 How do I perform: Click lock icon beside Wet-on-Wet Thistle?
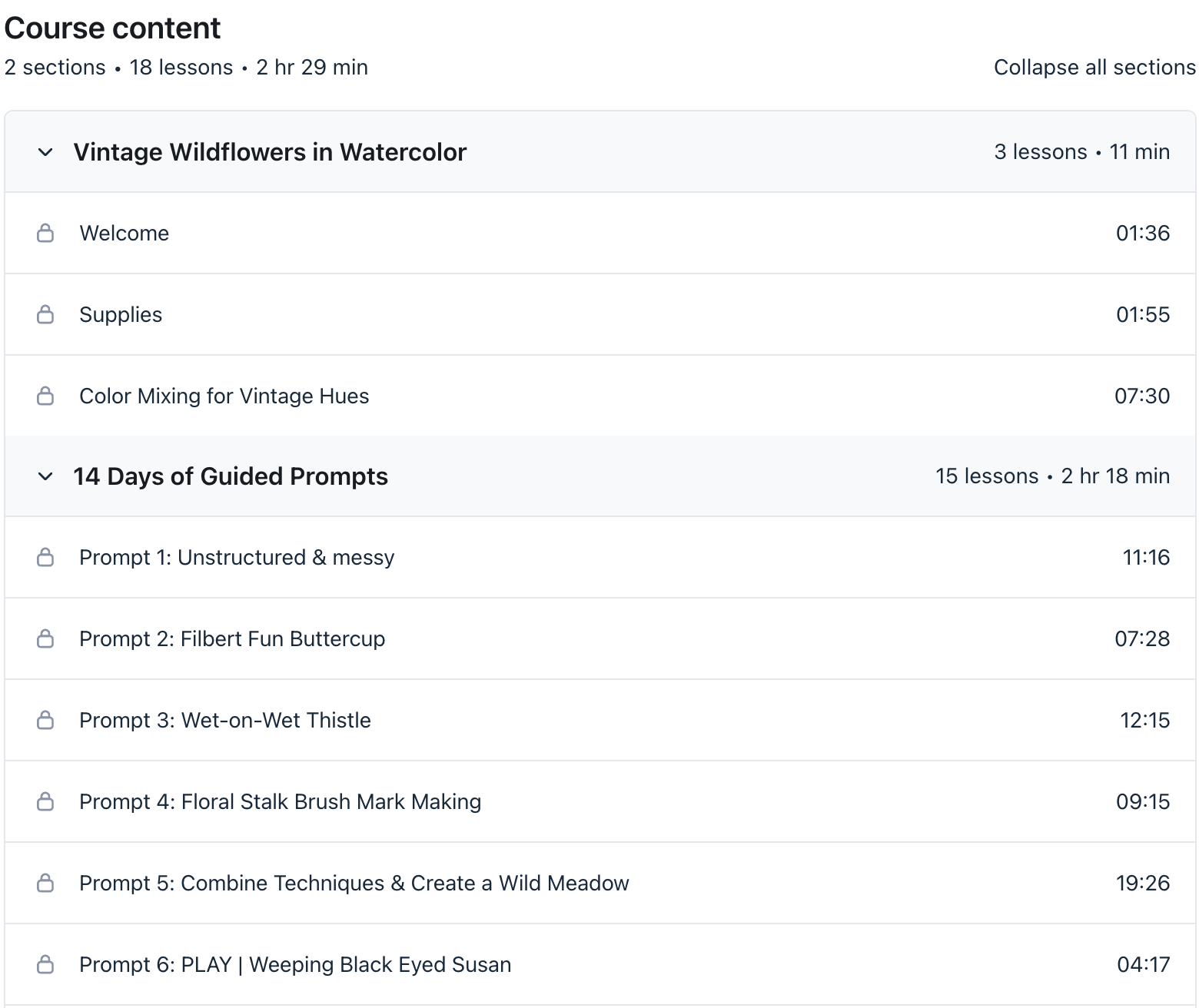pyautogui.click(x=45, y=721)
